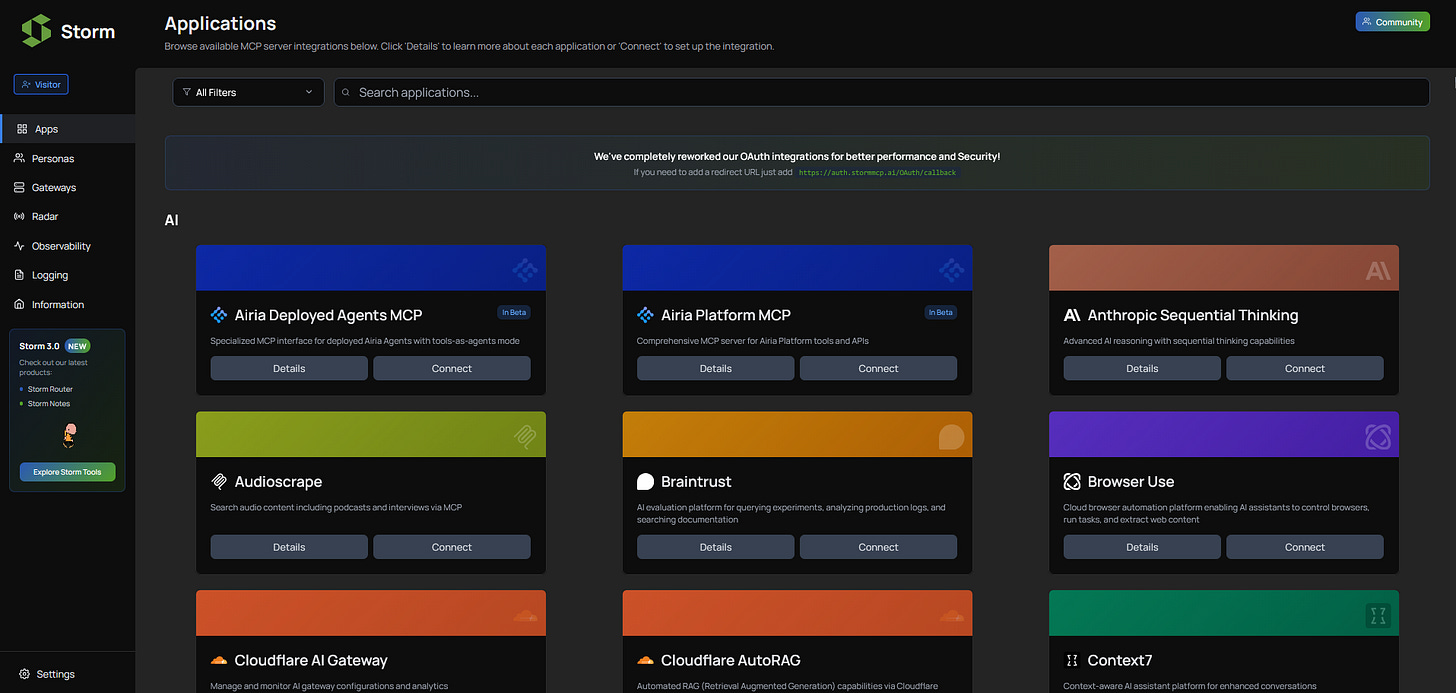Click the Community button
The image size is (1456, 693).
[1392, 22]
